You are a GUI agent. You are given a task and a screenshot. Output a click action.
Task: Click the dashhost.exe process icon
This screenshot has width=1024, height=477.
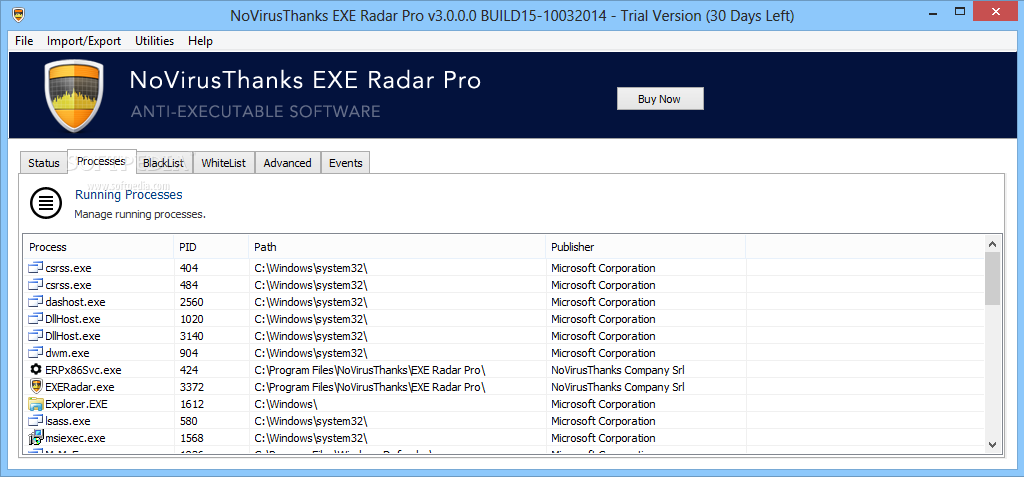click(35, 302)
